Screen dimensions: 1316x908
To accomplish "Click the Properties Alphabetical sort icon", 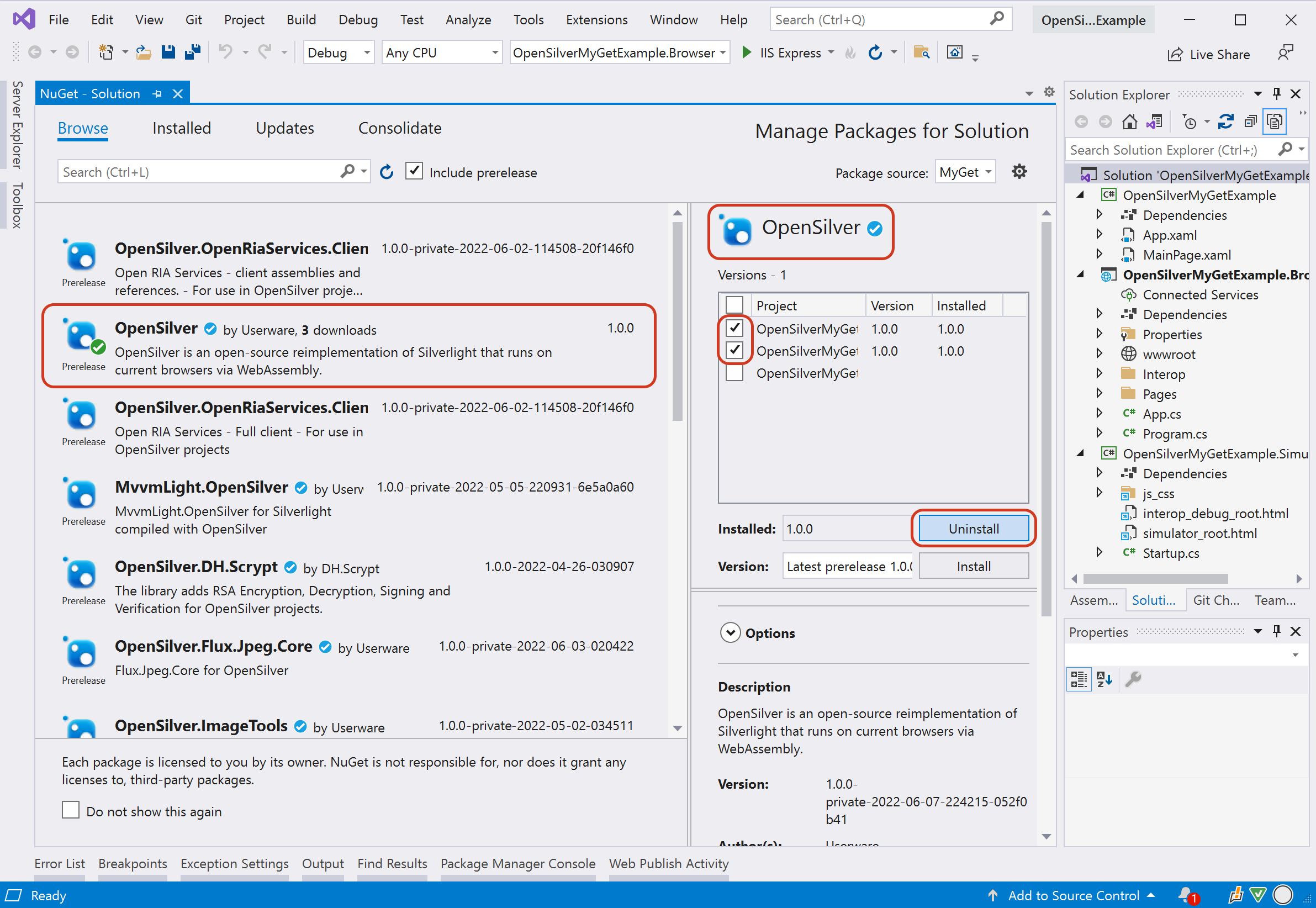I will pos(1104,679).
